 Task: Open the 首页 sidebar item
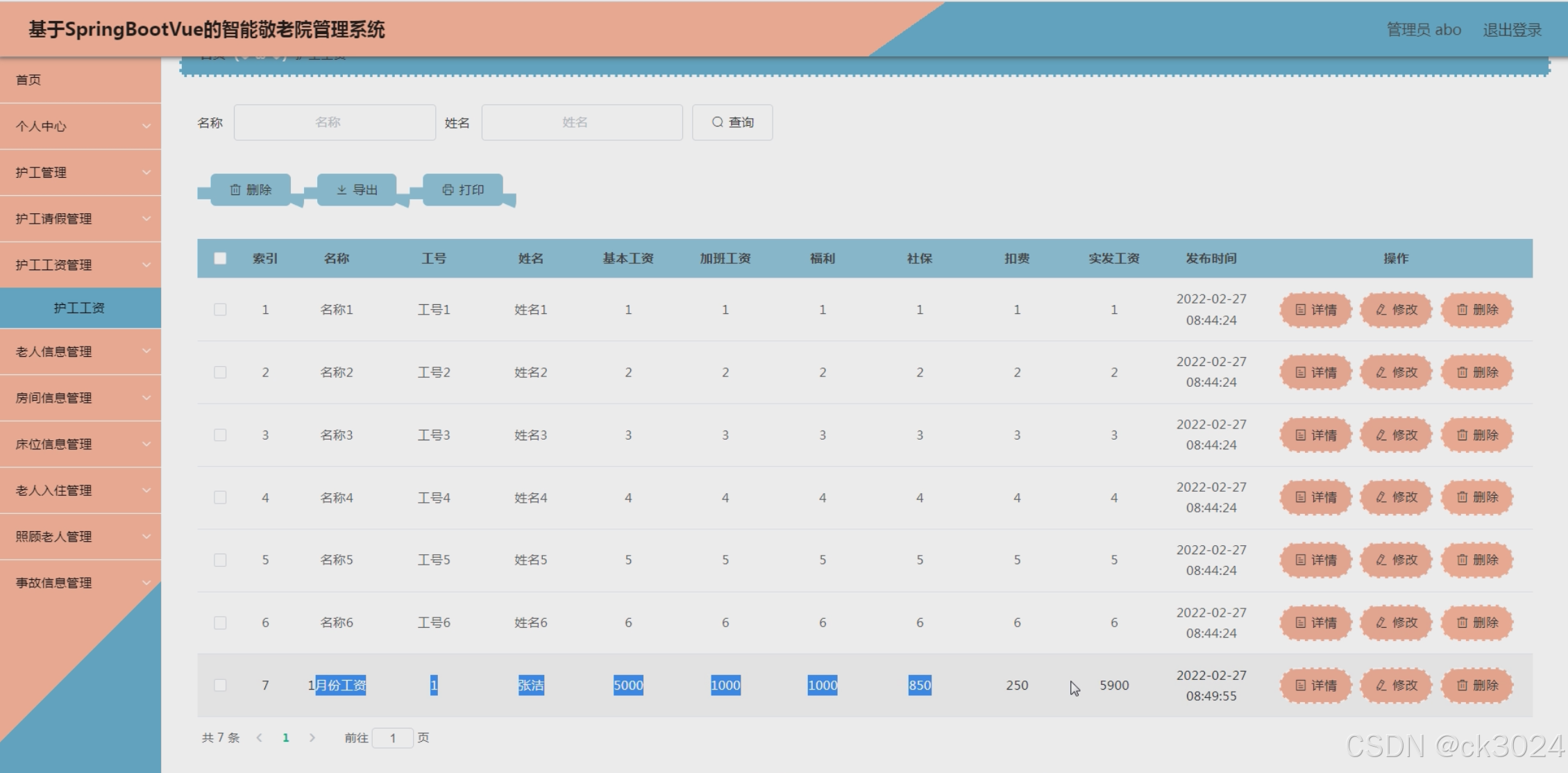28,80
